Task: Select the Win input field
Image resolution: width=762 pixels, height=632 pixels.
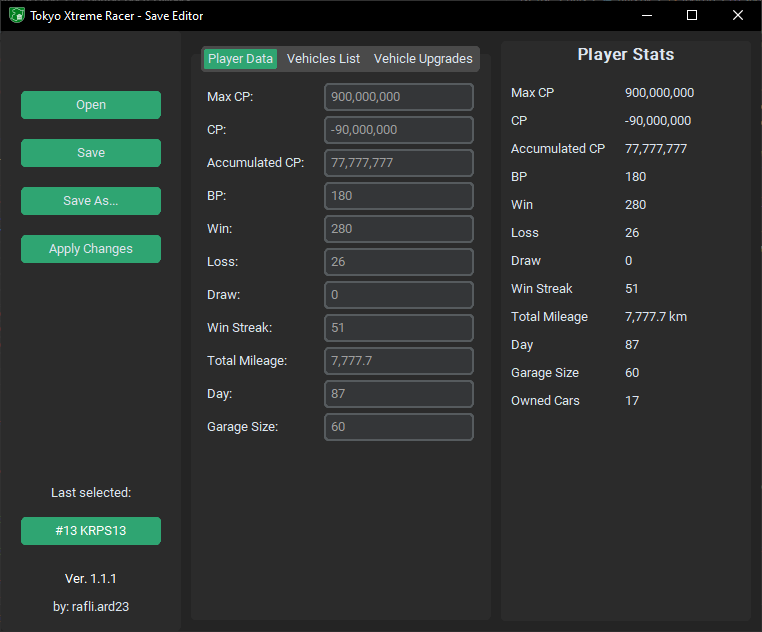Action: pyautogui.click(x=399, y=229)
